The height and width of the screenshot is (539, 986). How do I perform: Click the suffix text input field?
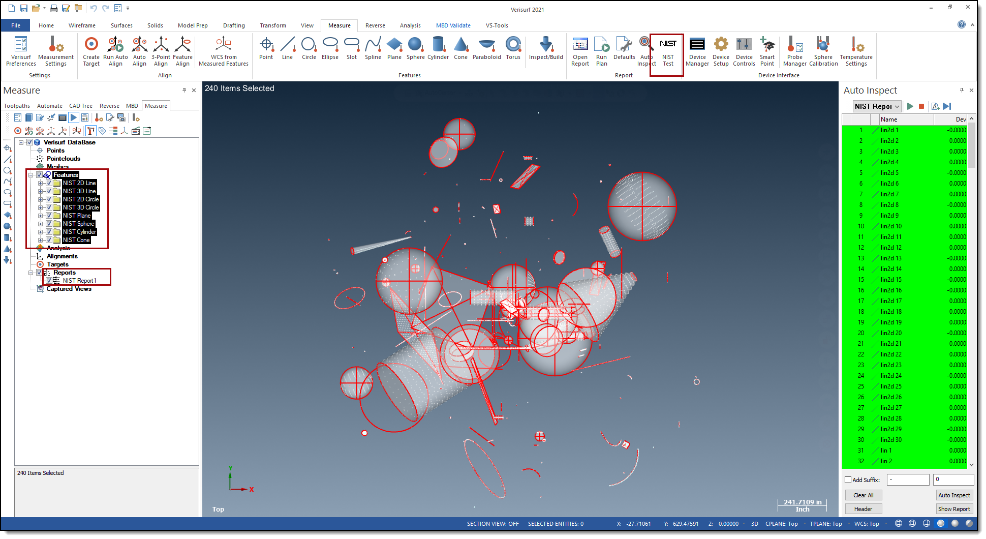pos(908,479)
